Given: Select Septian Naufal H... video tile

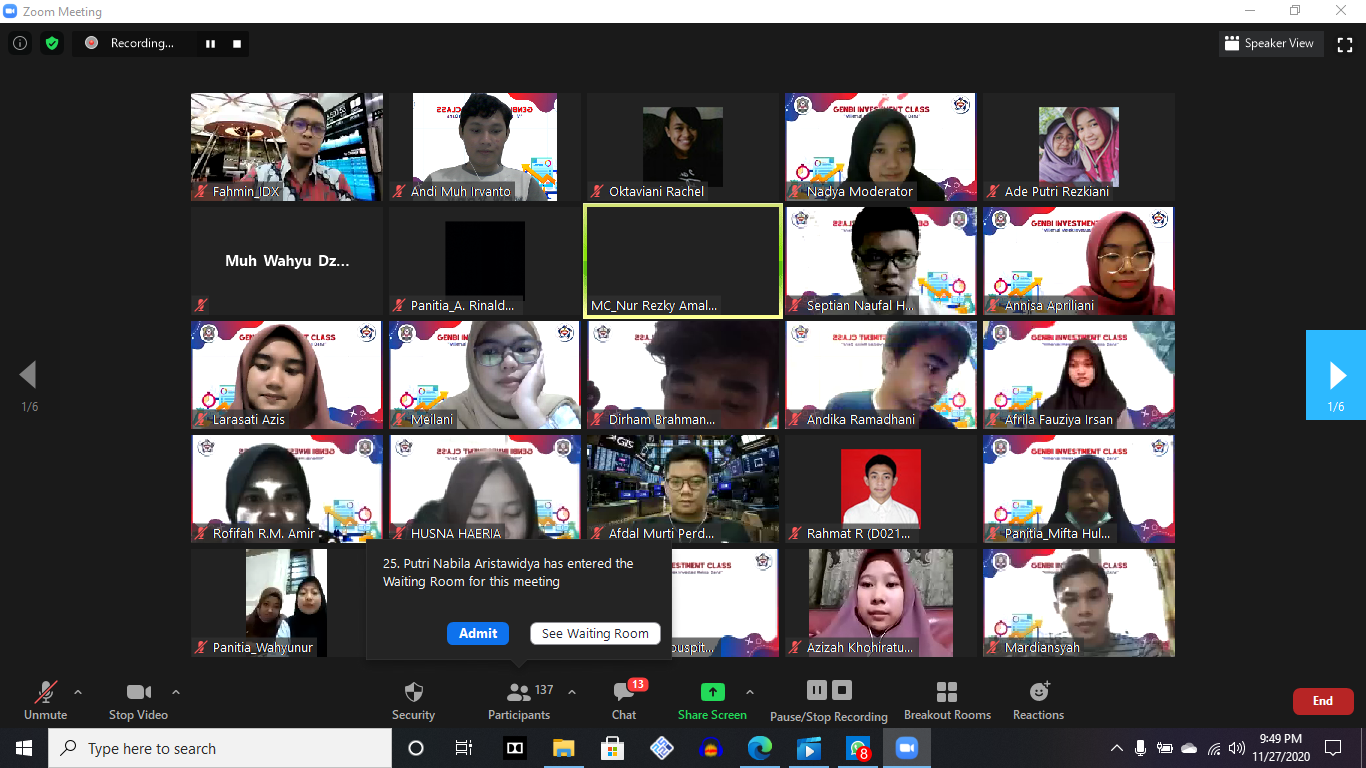Looking at the screenshot, I should point(881,261).
